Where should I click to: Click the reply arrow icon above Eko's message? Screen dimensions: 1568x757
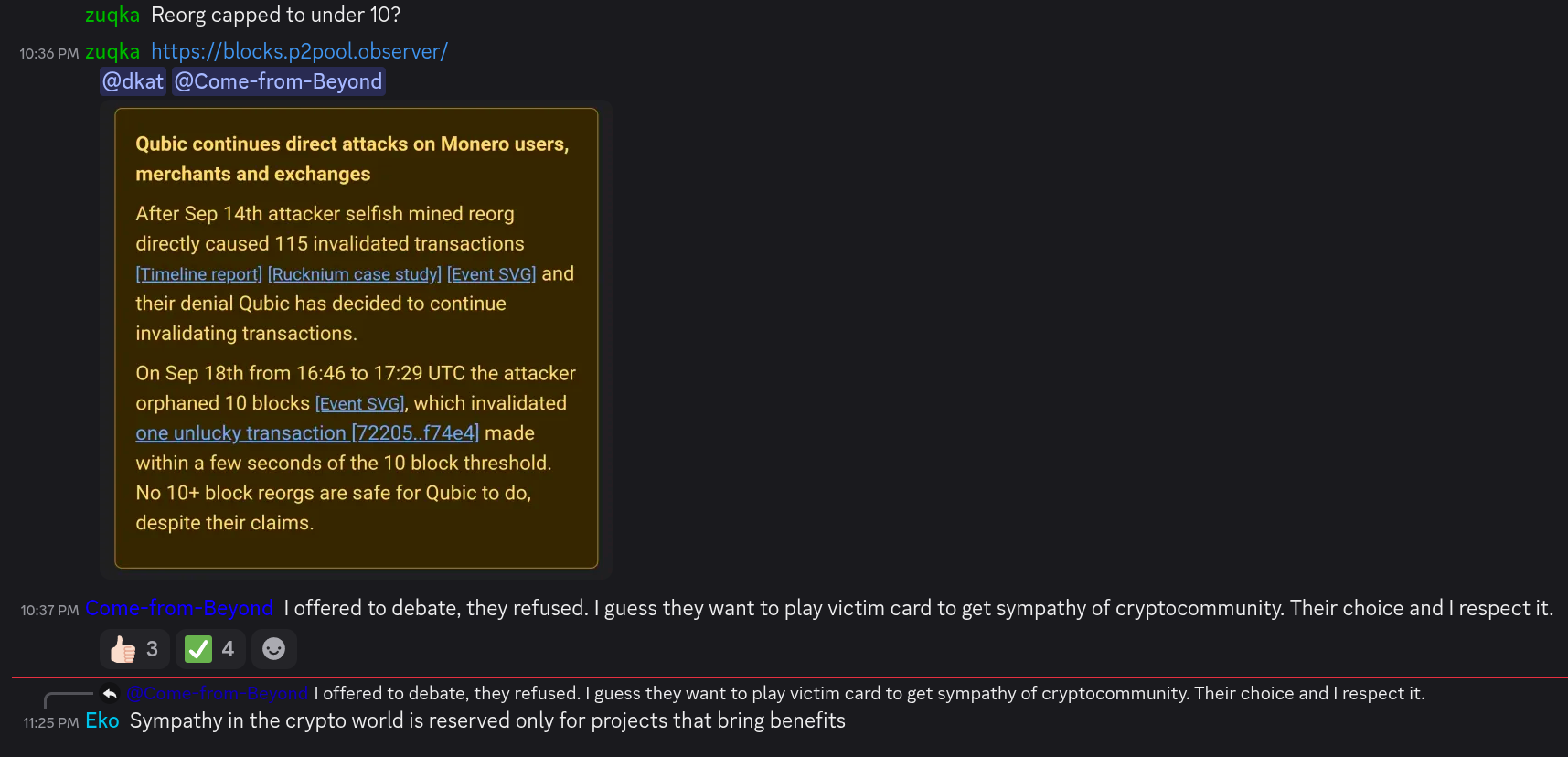pos(110,693)
